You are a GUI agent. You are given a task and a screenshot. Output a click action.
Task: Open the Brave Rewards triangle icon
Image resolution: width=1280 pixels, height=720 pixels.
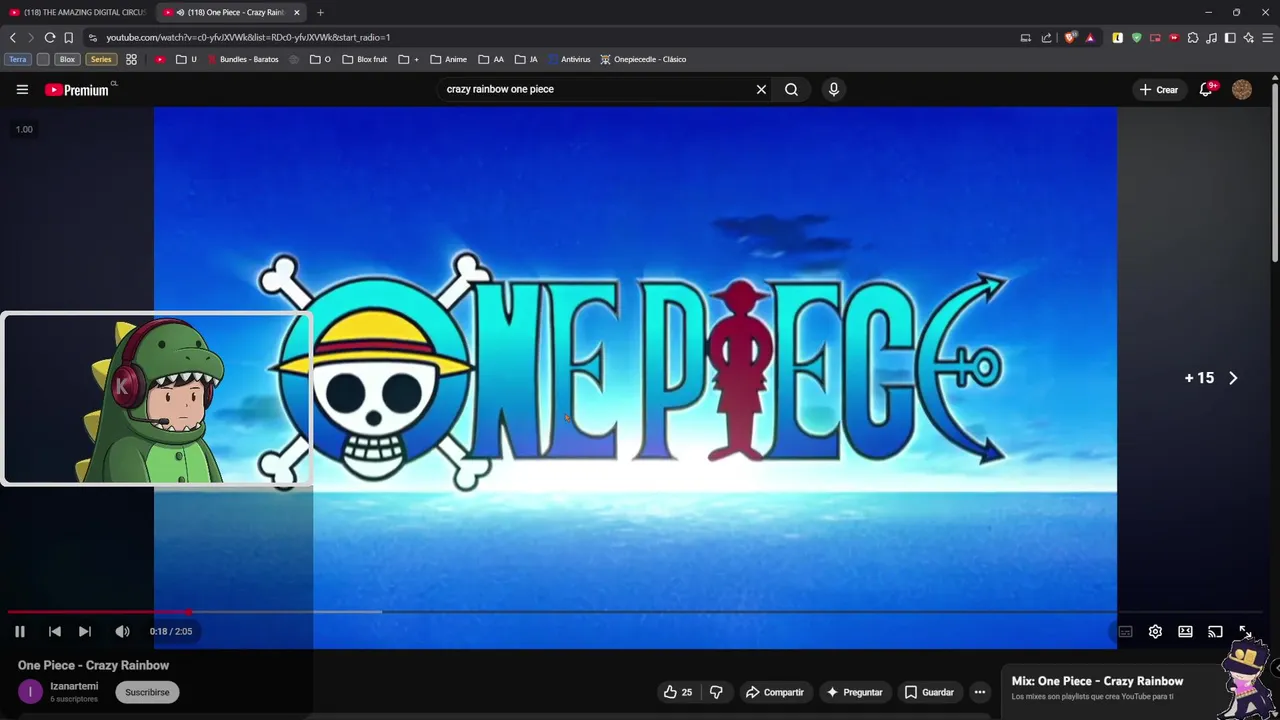(x=1090, y=37)
